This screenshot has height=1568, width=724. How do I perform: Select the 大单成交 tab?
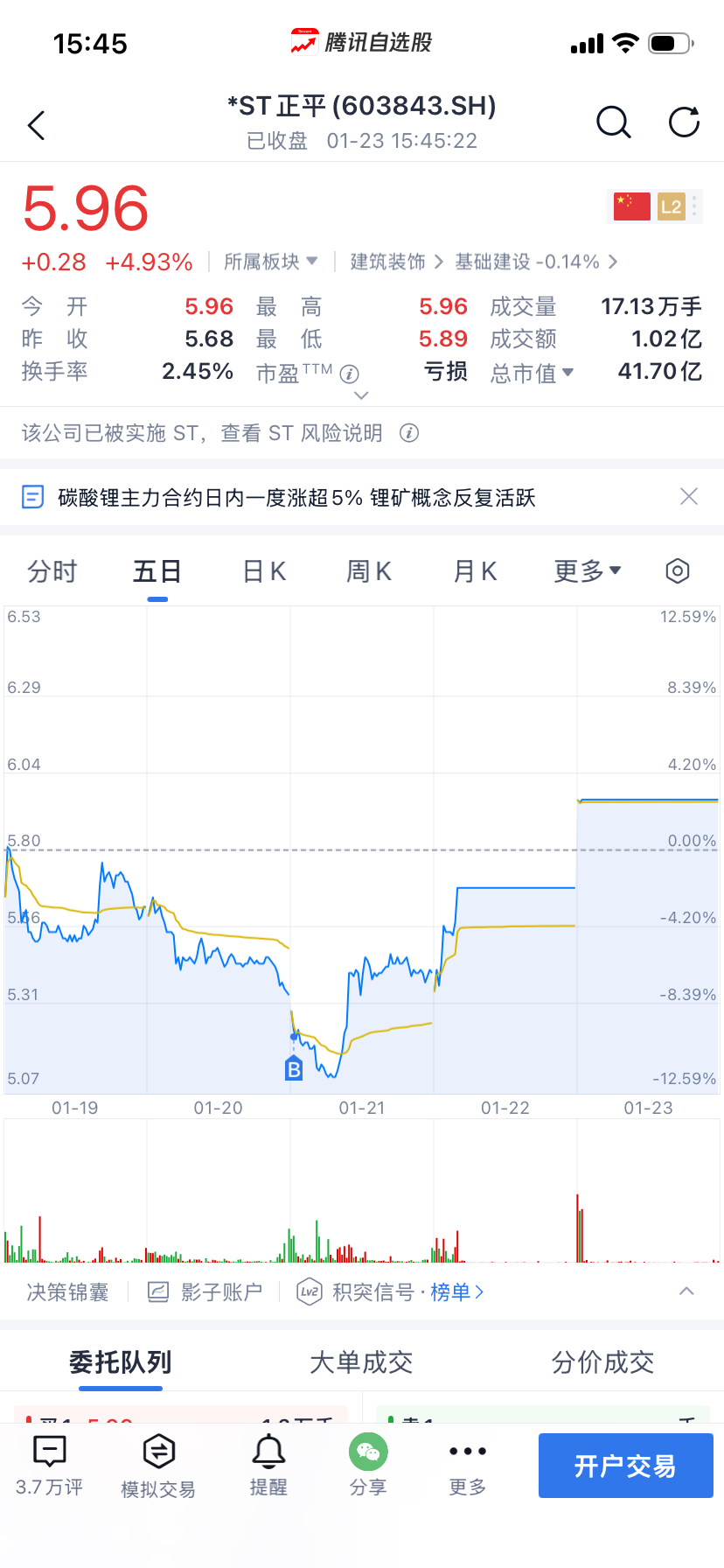361,1362
